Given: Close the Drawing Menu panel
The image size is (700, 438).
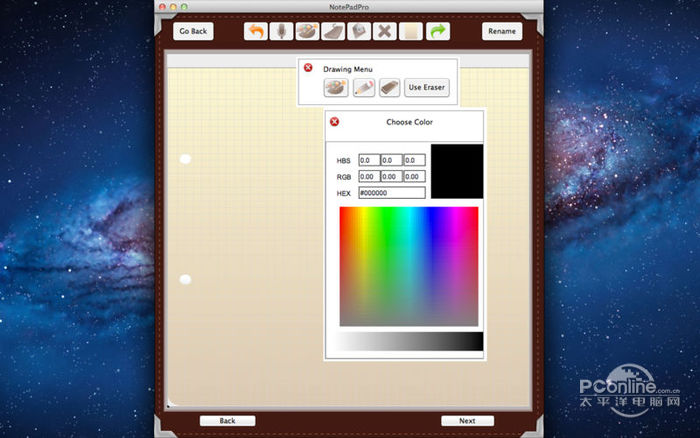Looking at the screenshot, I should pyautogui.click(x=308, y=67).
